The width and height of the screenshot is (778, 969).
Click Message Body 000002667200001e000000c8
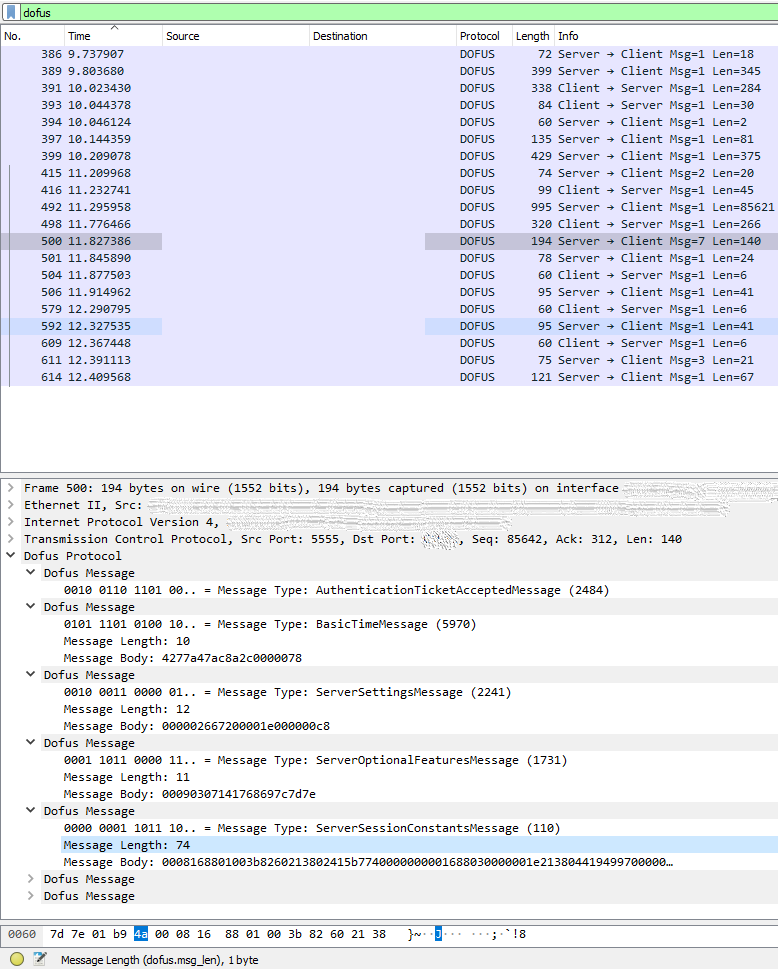[197, 726]
